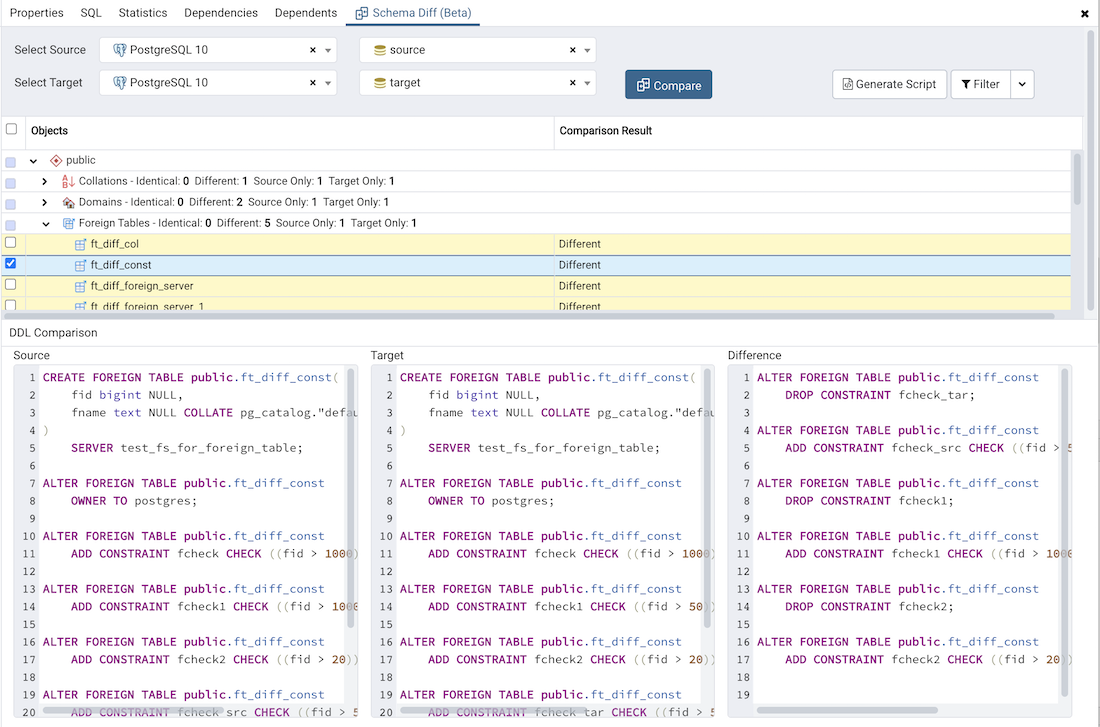
Task: Click the ft_diff_foreign_server_1 table icon
Action: [81, 306]
